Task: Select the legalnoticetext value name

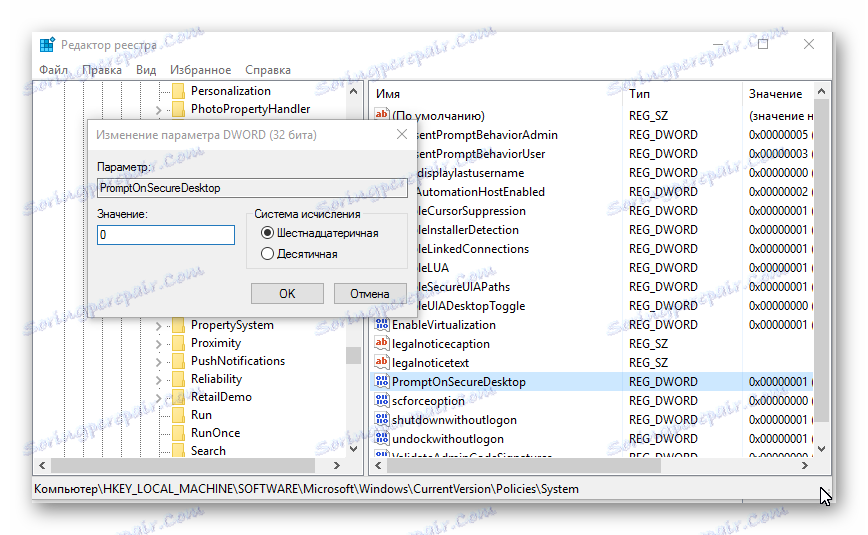Action: coord(430,363)
